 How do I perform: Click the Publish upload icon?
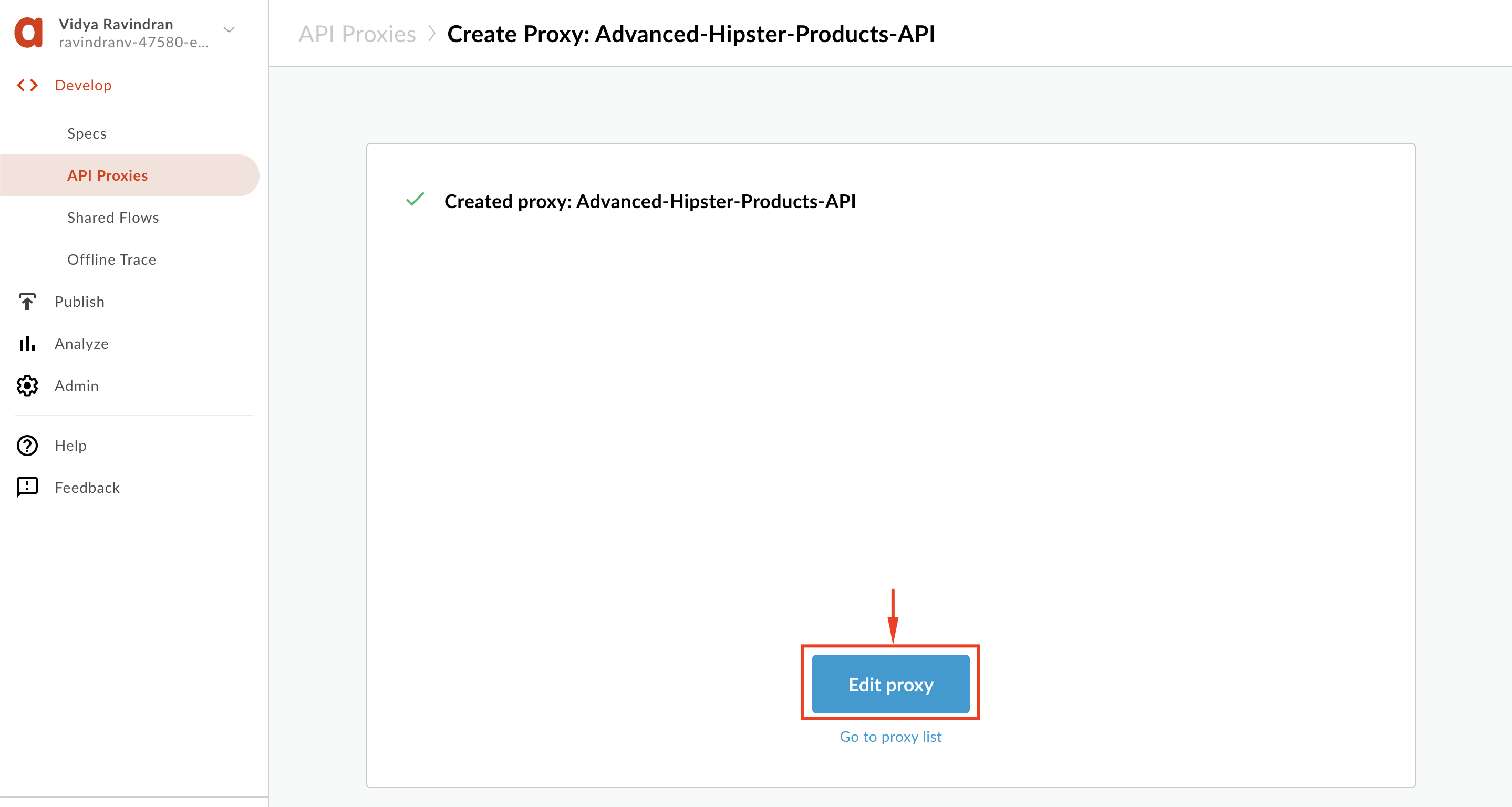pyautogui.click(x=27, y=302)
